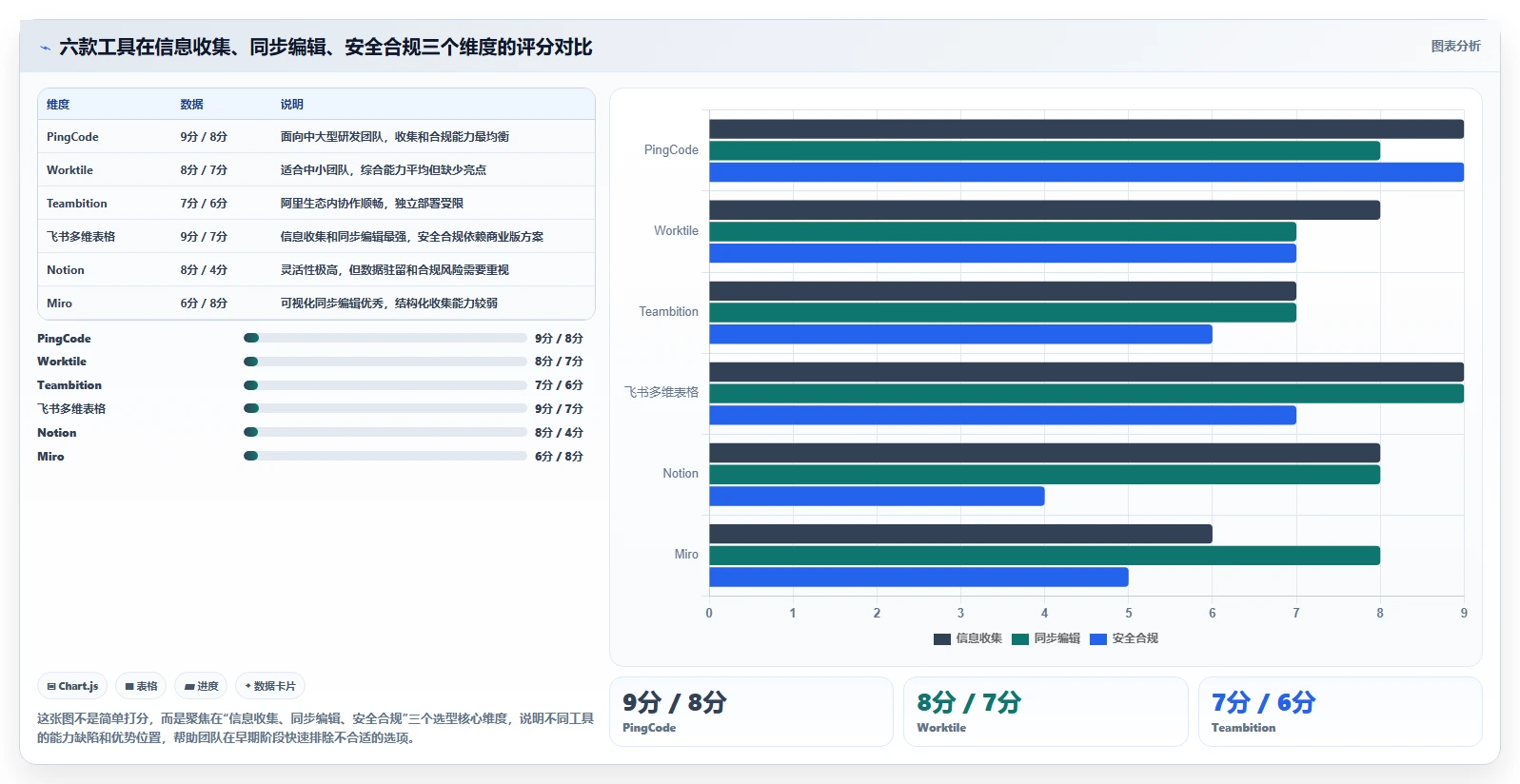
Task: Select the 数据卡片 tag chip
Action: [x=270, y=686]
